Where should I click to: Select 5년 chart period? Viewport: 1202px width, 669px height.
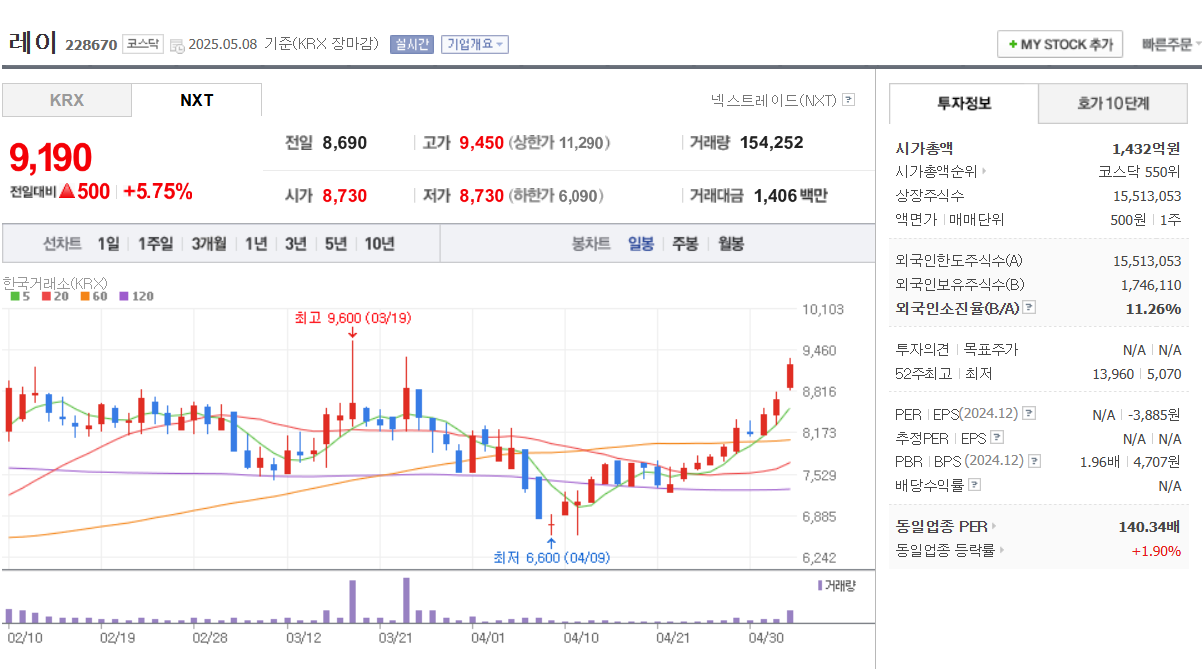[336, 244]
